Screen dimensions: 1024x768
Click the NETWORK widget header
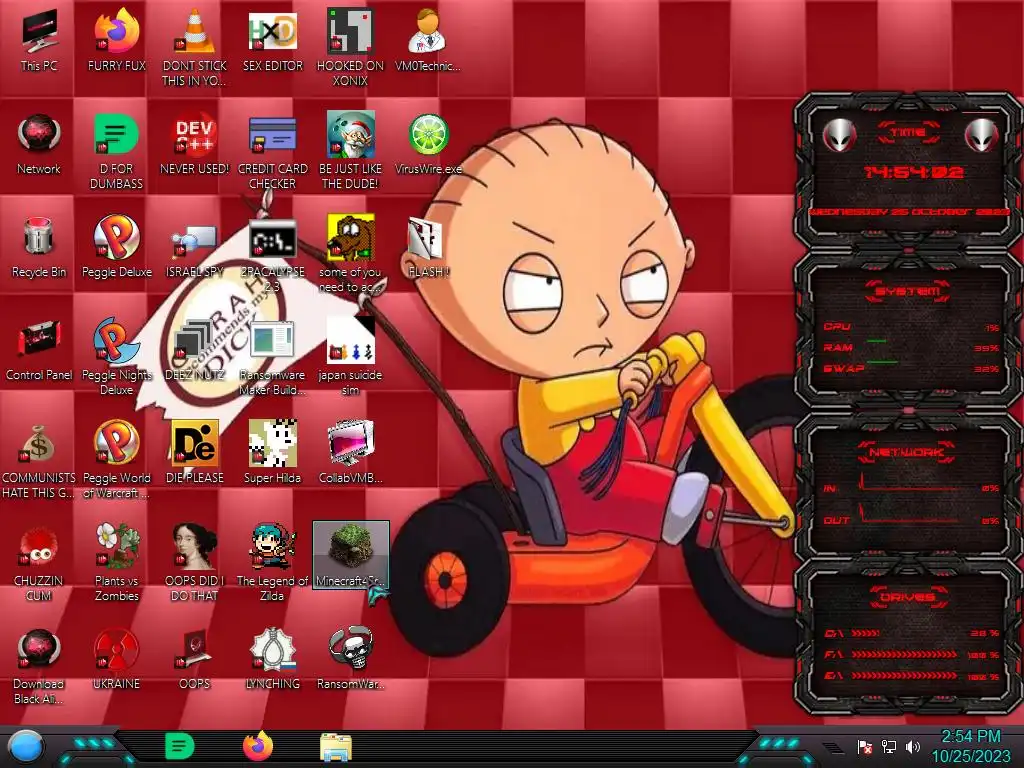pos(908,452)
